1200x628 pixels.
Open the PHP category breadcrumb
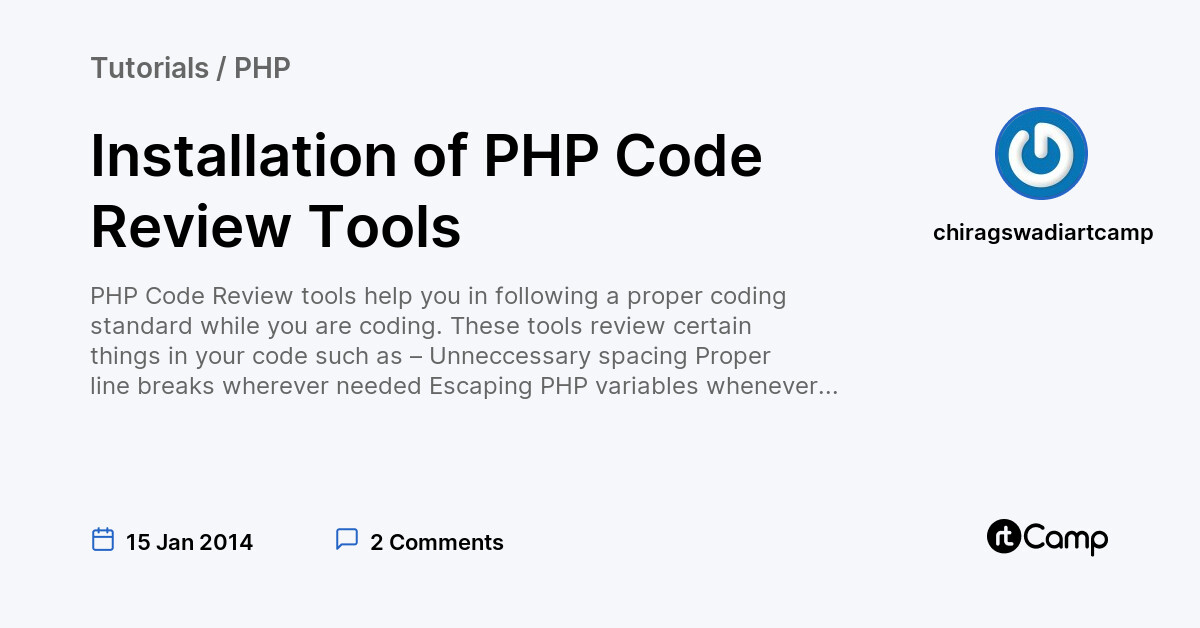click(262, 68)
